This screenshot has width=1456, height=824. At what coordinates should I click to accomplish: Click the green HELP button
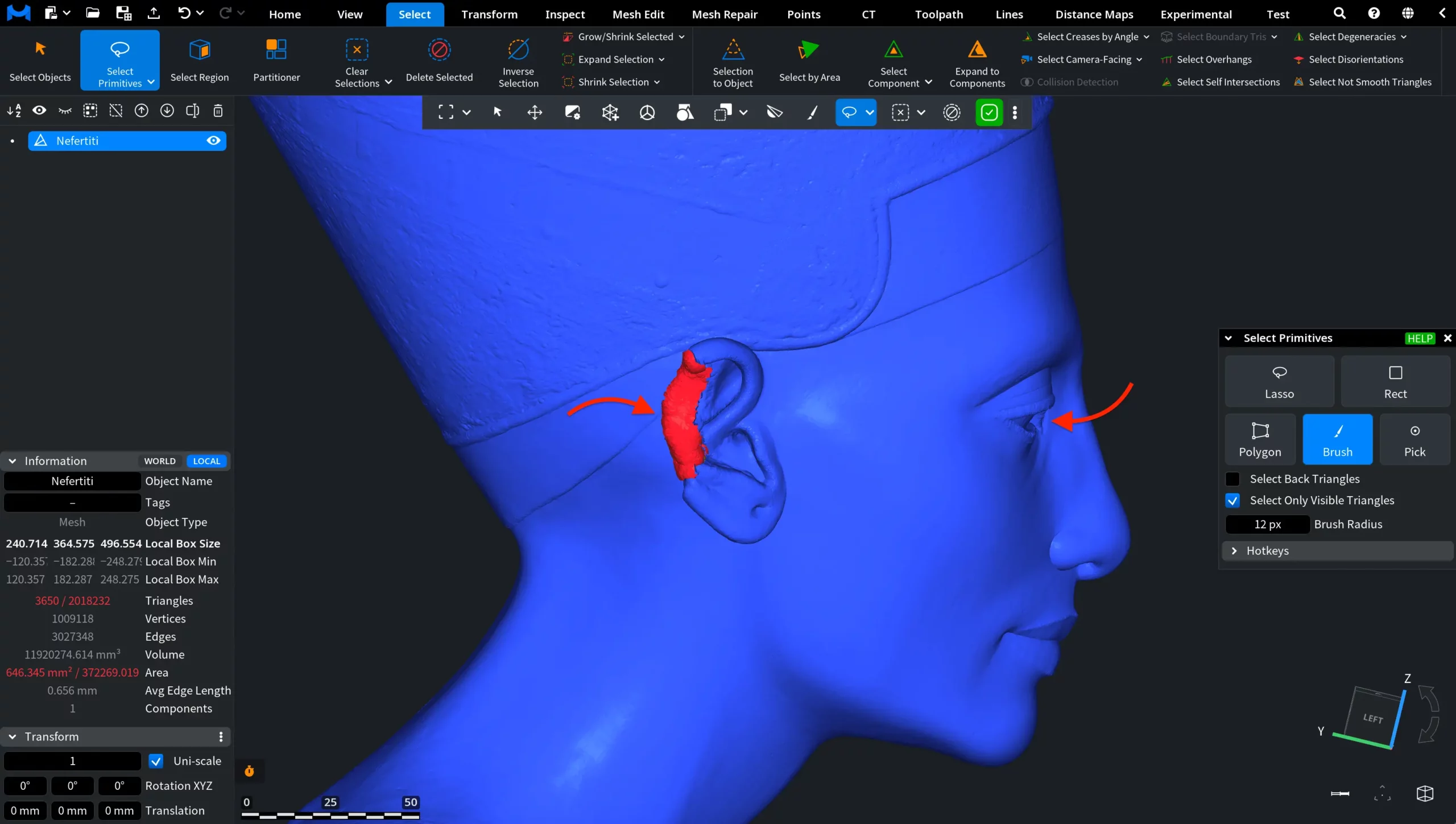click(1420, 339)
